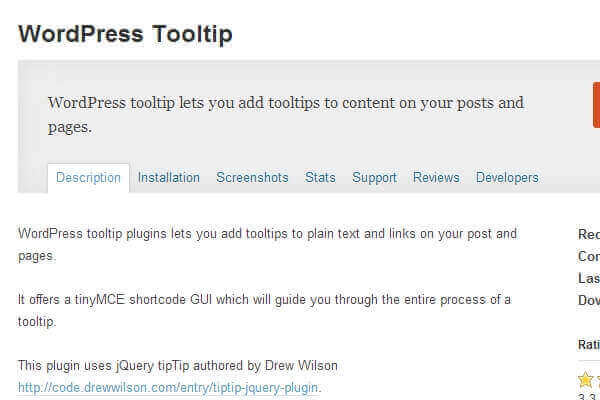This screenshot has height=400, width=600.
Task: Switch to the Installation tab
Action: point(169,178)
